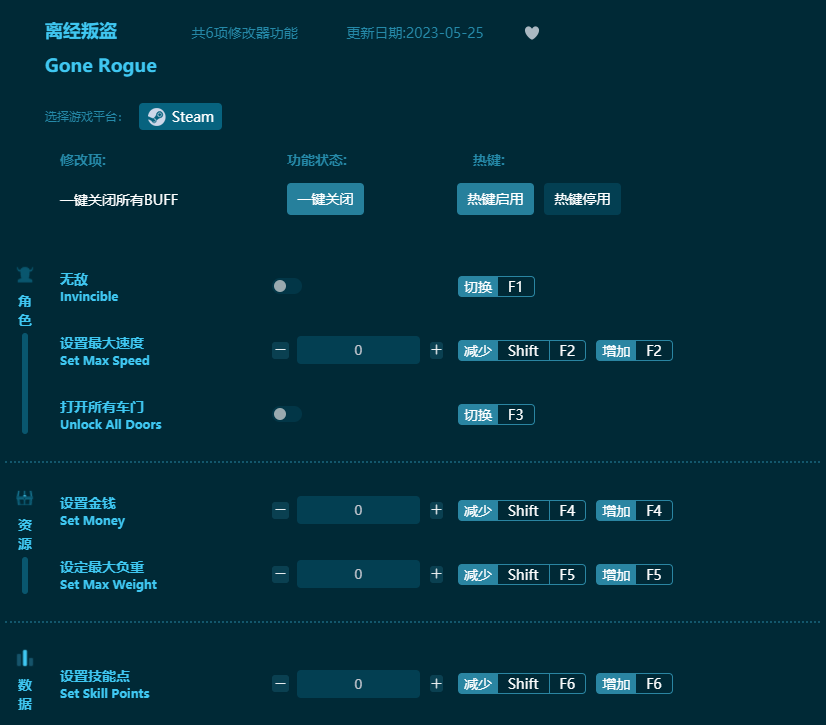Screen dimensions: 826x725
Task: Click 增加 F5 to increase Set Max Weight
Action: [x=634, y=574]
